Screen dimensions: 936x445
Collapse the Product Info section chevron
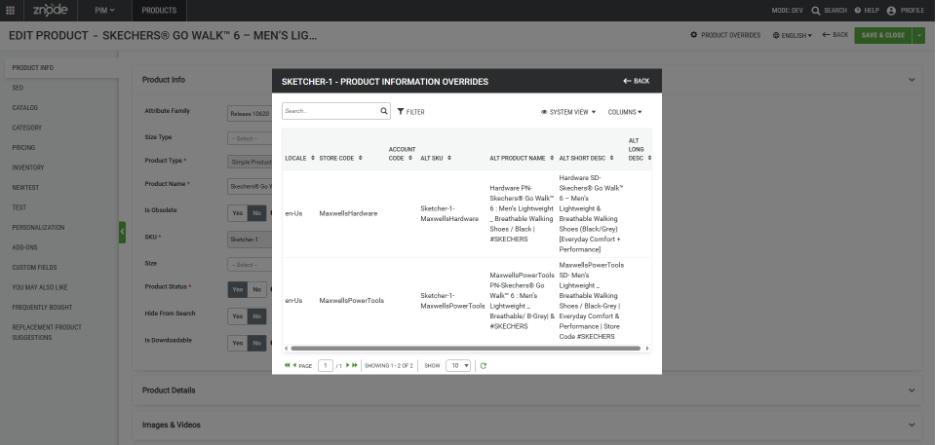[912, 79]
